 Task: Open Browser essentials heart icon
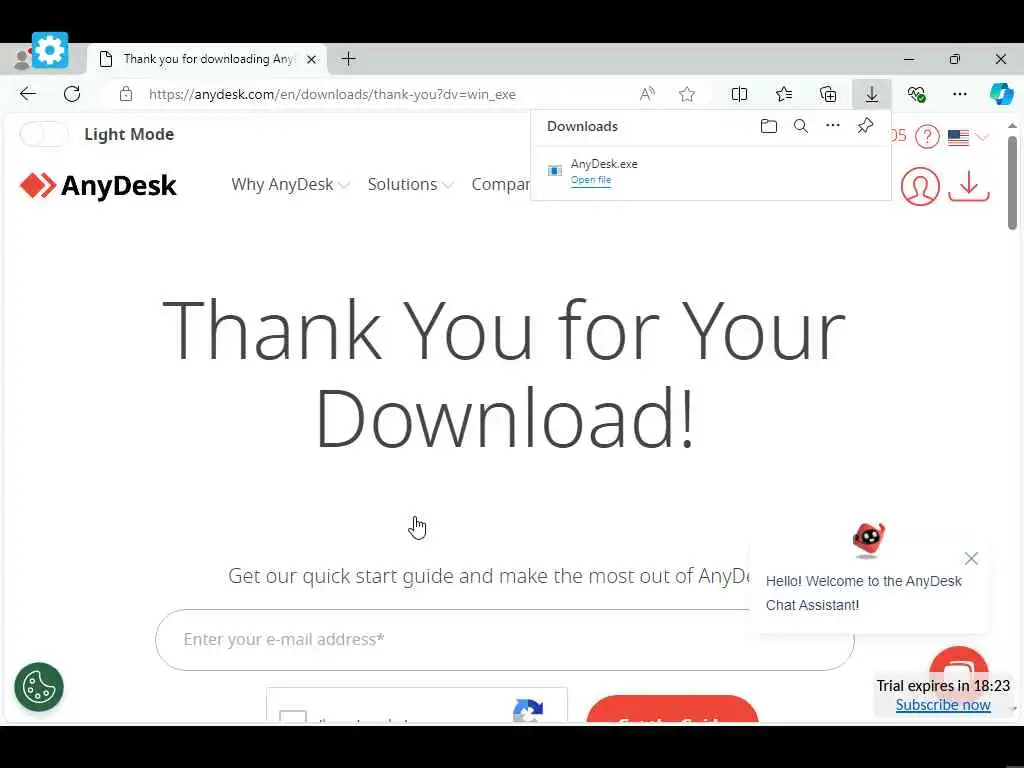916,94
